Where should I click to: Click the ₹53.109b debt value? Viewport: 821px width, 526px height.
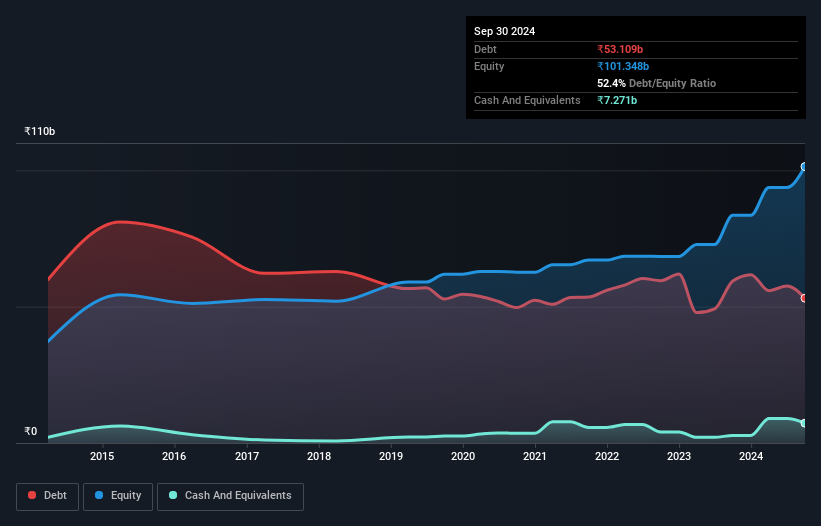pos(620,49)
